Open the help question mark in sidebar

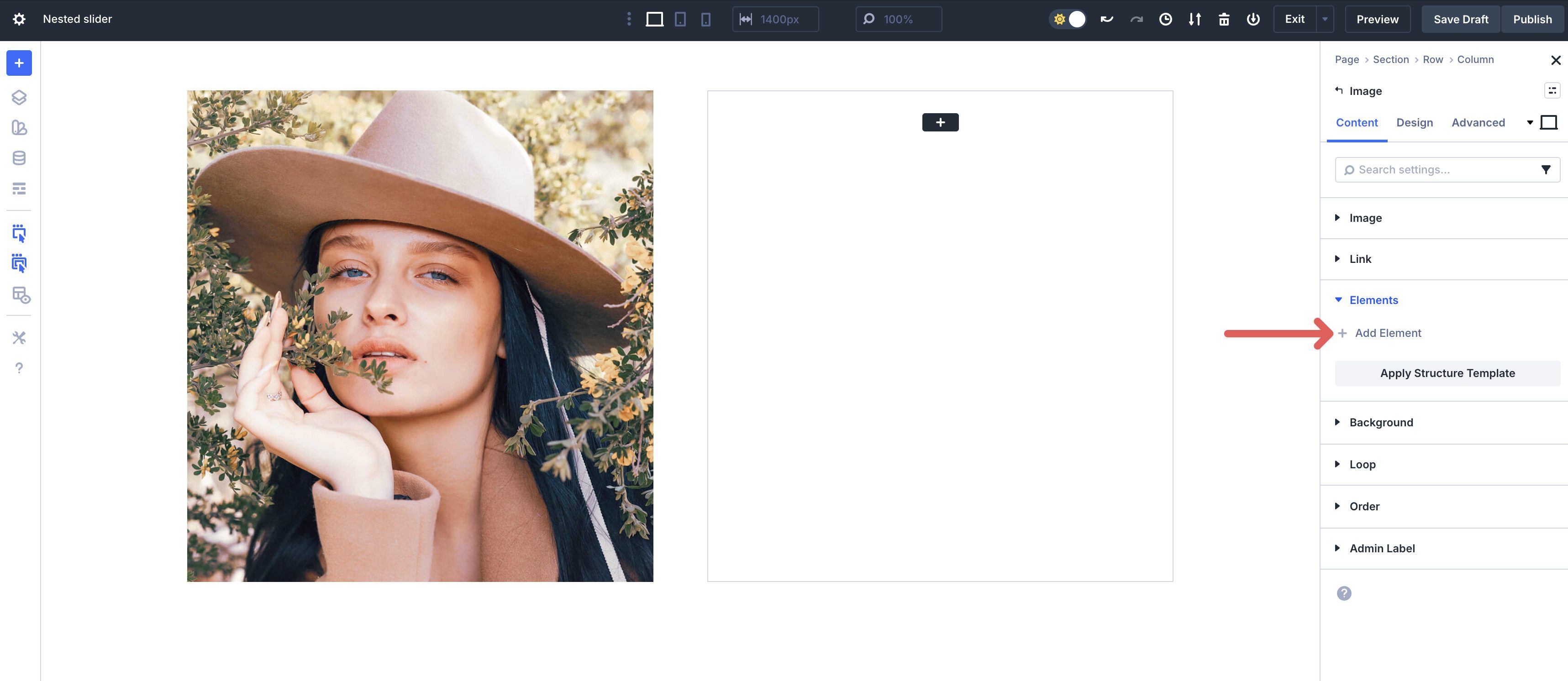[19, 367]
